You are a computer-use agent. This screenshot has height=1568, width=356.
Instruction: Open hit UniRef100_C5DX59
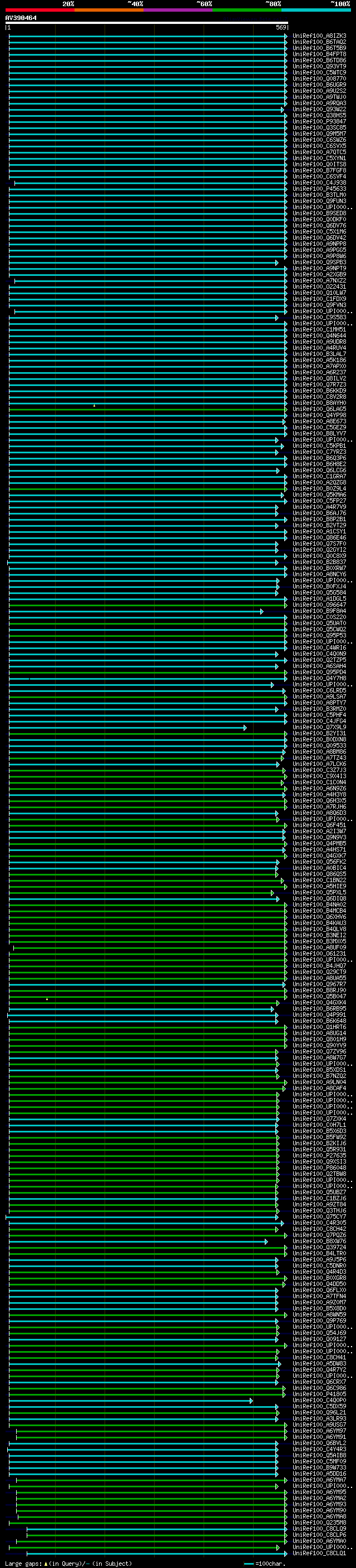(x=319, y=1407)
